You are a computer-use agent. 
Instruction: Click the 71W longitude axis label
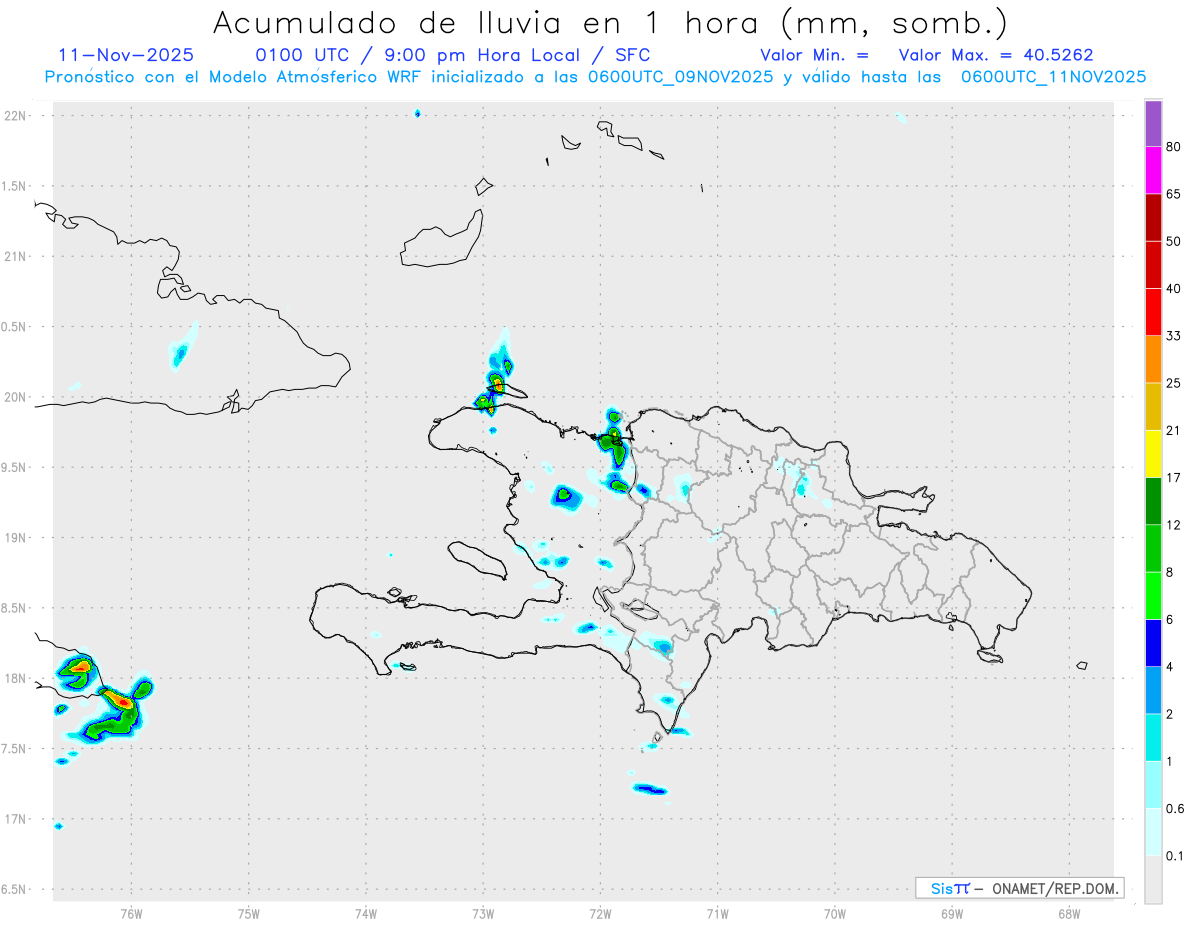[x=717, y=913]
